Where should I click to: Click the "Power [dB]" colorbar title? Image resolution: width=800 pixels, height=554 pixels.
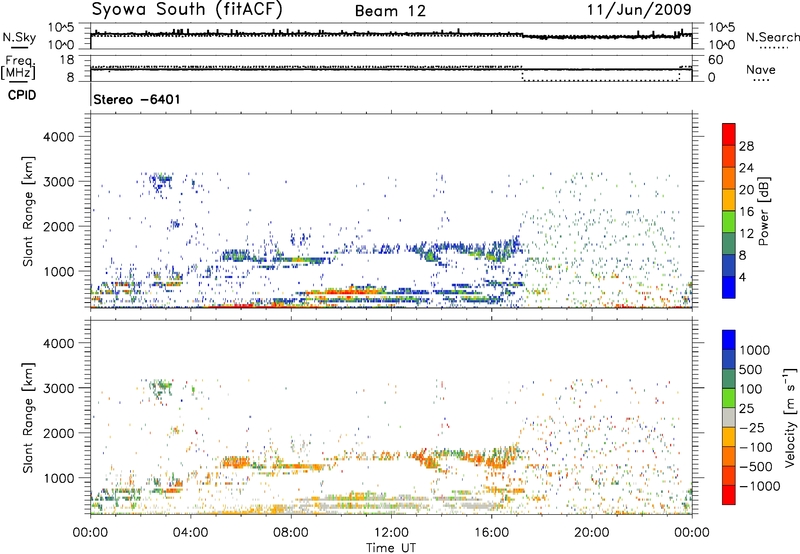[763, 211]
